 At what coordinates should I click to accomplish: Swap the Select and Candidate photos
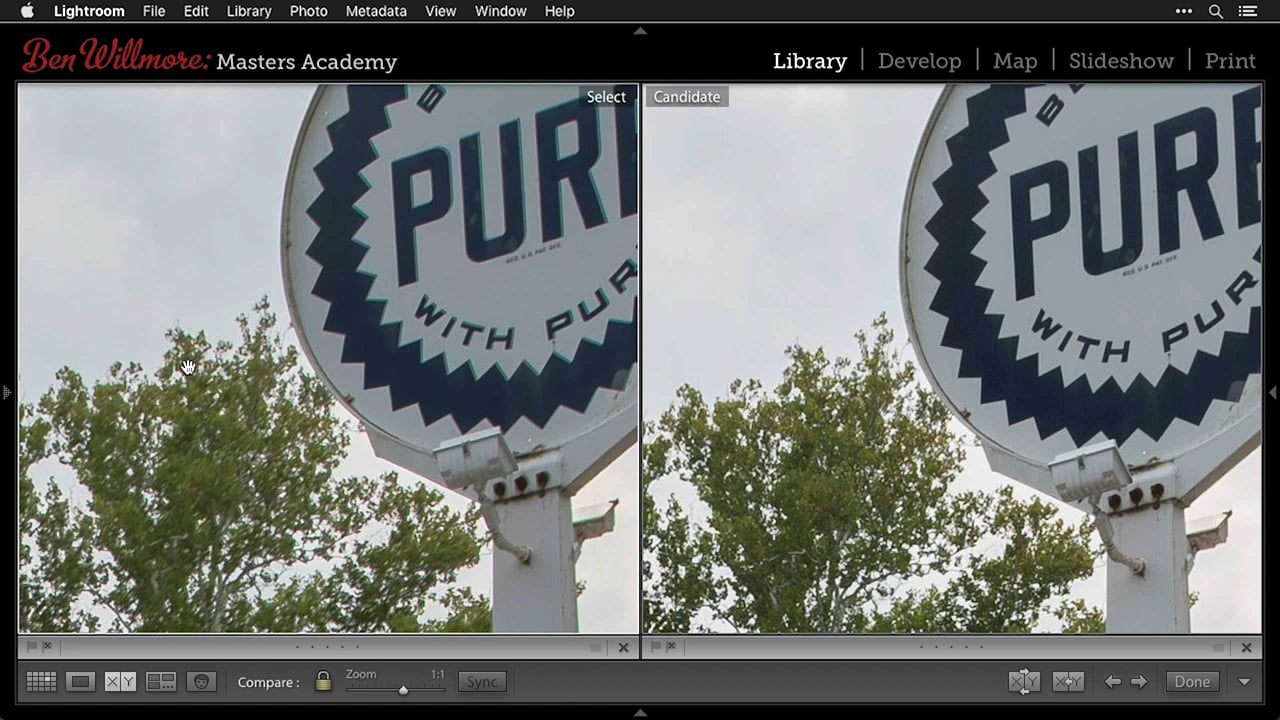(x=1024, y=682)
